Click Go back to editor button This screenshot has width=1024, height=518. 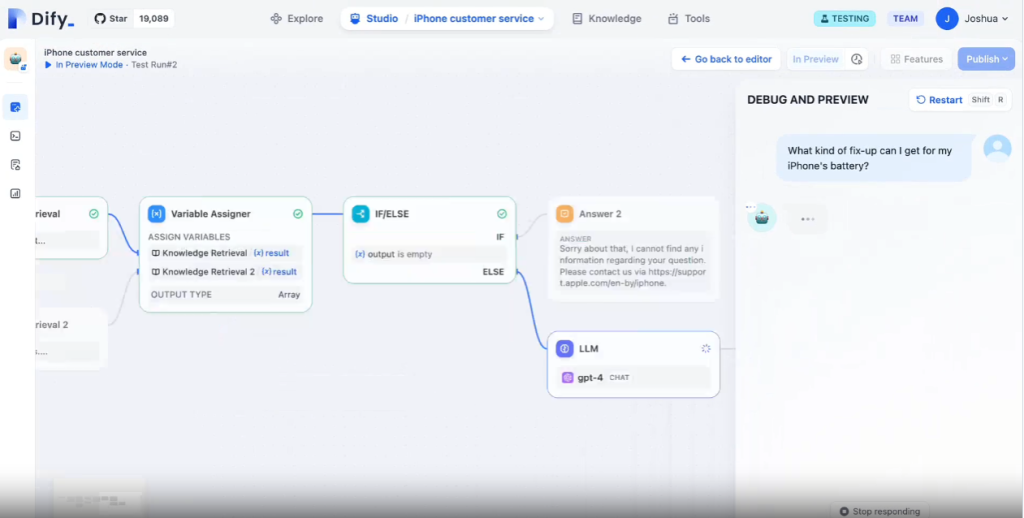click(726, 59)
